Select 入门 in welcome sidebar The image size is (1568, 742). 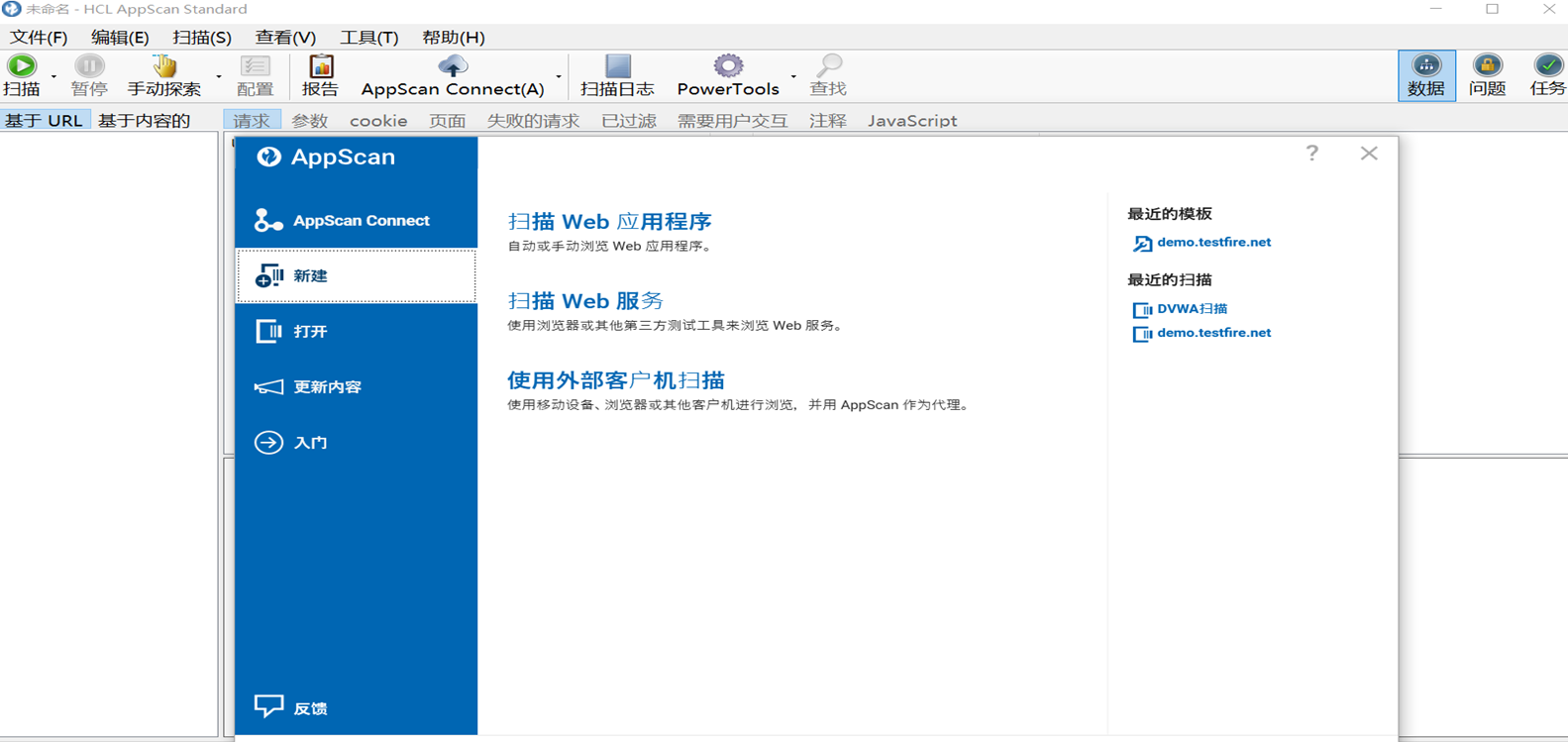pos(357,442)
